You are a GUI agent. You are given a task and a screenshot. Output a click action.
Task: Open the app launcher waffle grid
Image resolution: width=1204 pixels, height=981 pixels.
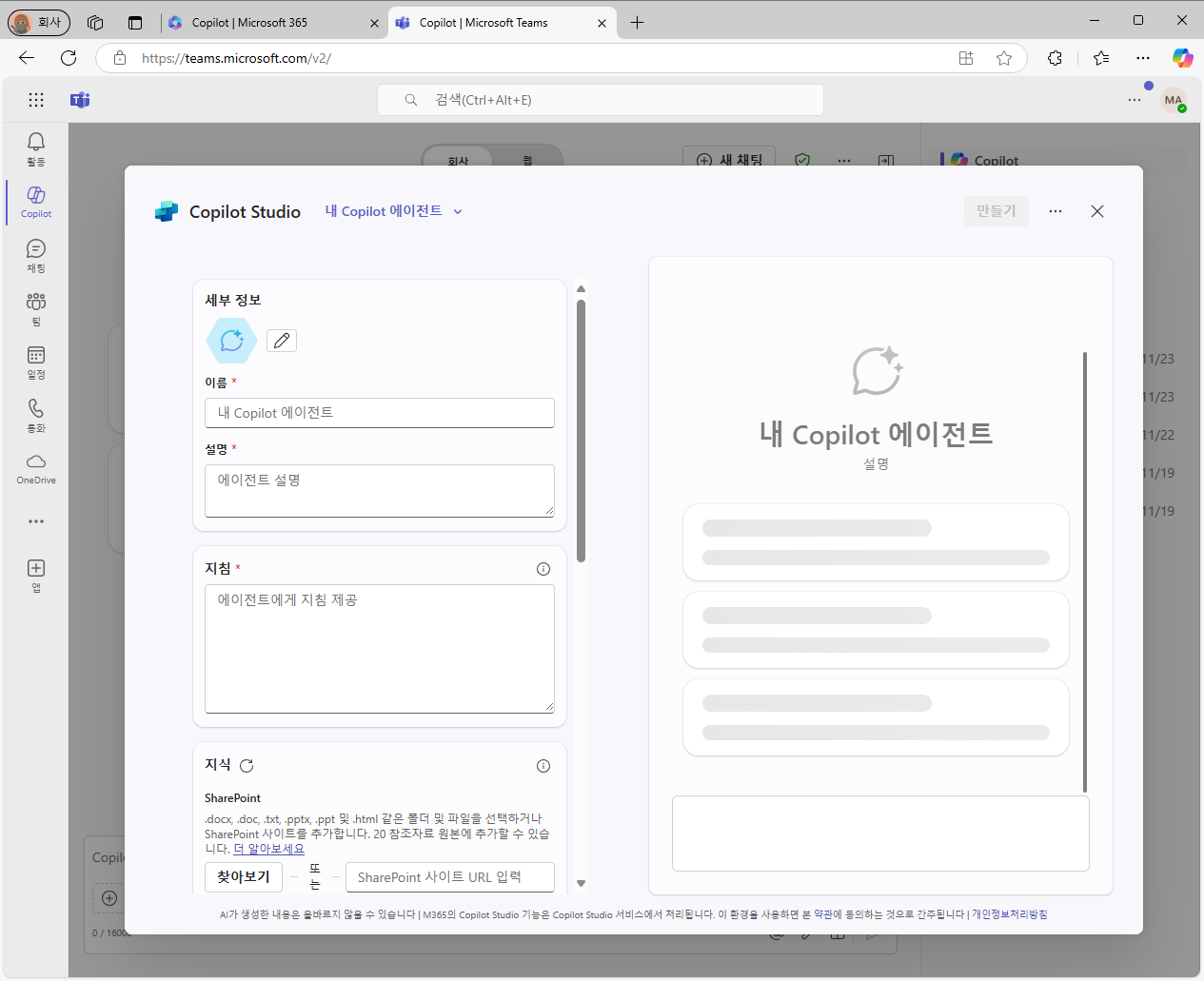pyautogui.click(x=36, y=100)
